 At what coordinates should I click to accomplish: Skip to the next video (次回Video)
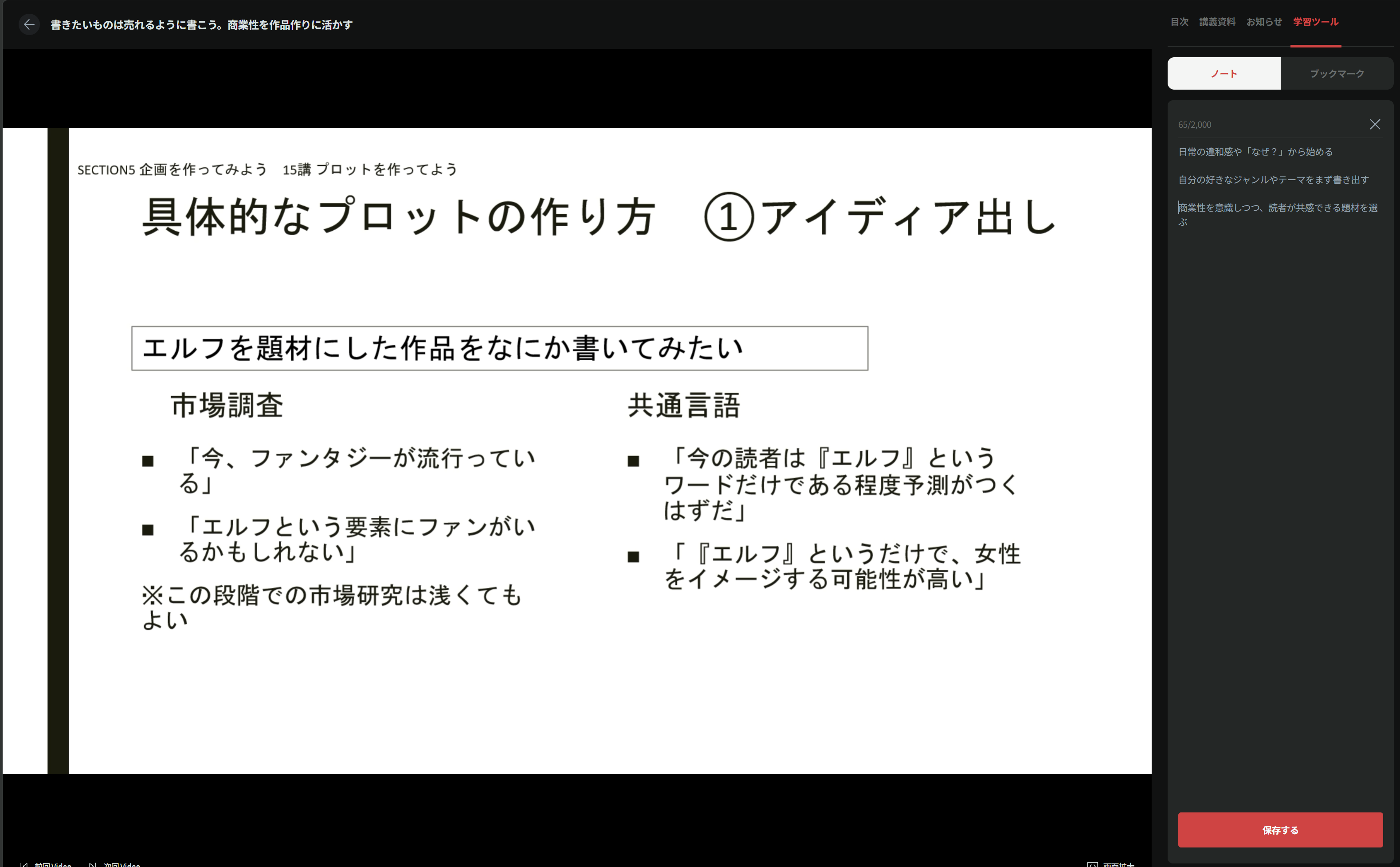[x=114, y=864]
